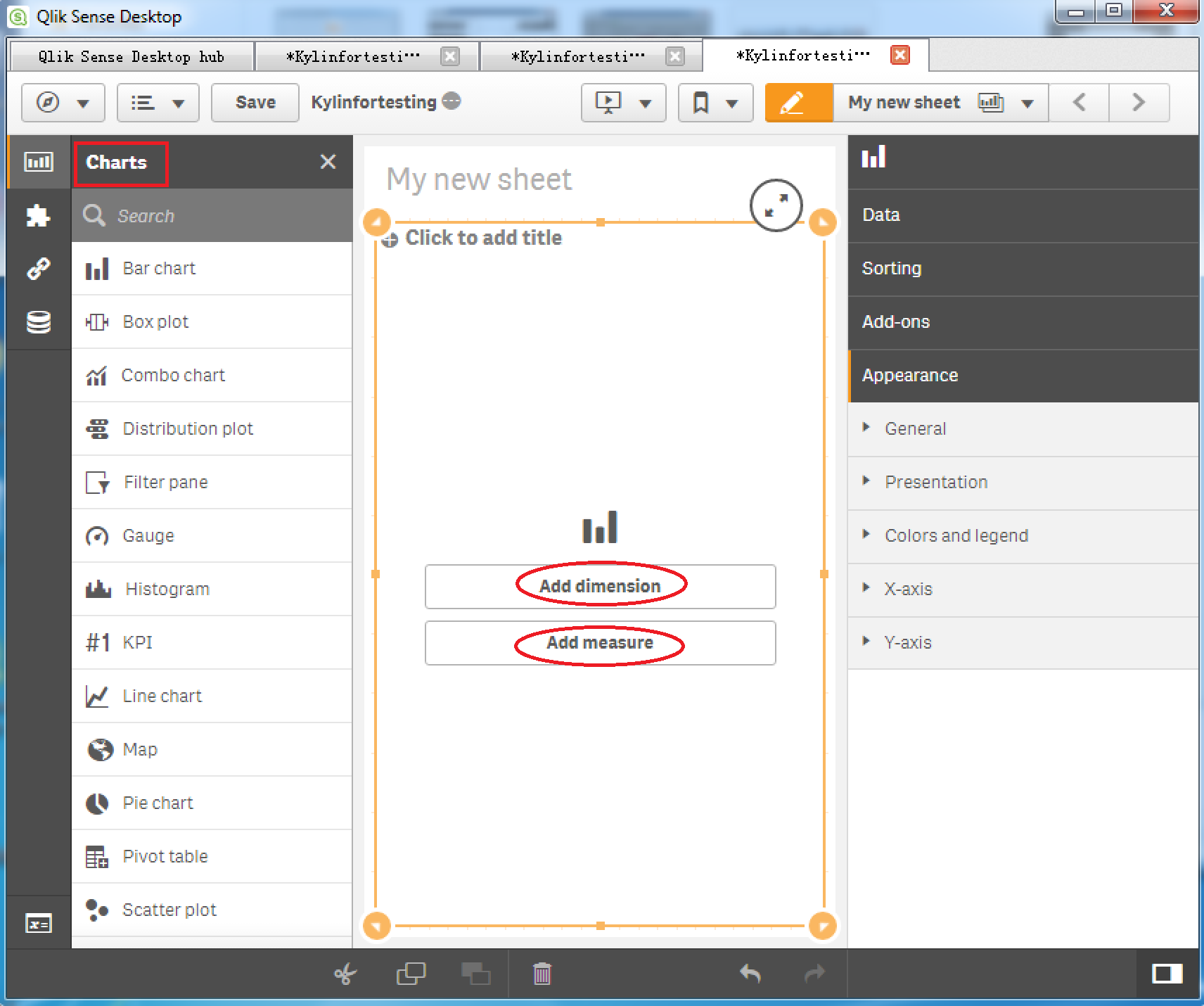Click the scissors cut icon
This screenshot has width=1204, height=1006.
coord(345,974)
